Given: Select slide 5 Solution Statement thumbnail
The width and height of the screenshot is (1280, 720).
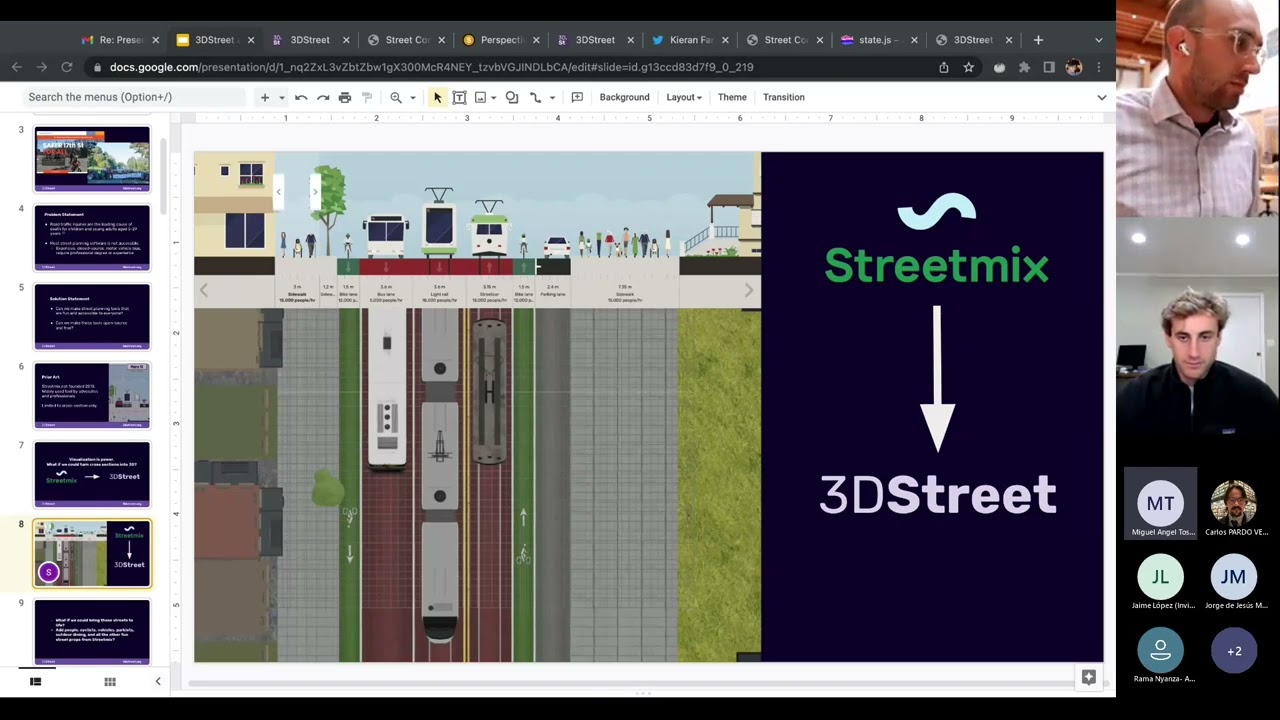Looking at the screenshot, I should (92, 317).
